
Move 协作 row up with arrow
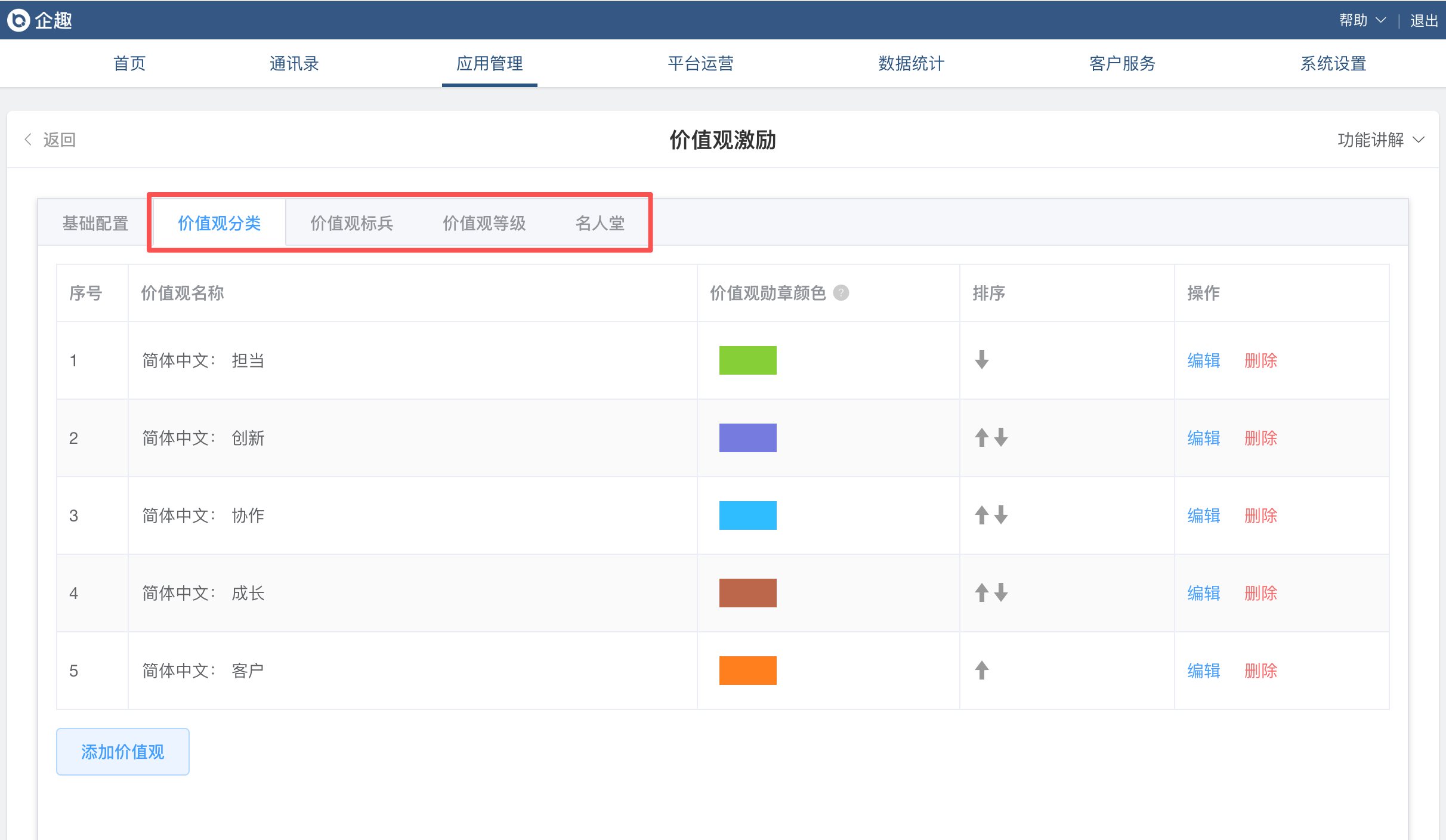point(982,515)
